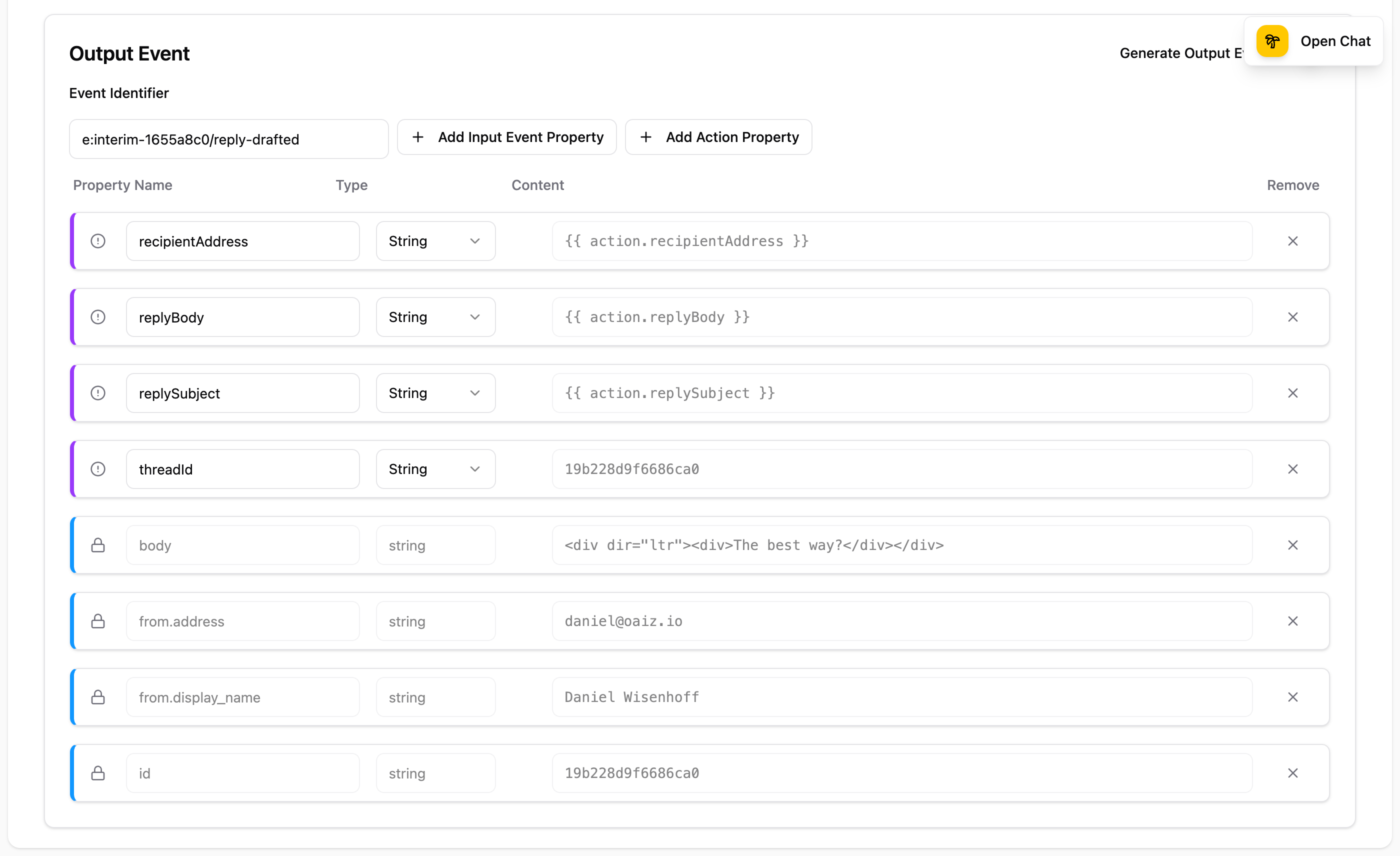Image resolution: width=1400 pixels, height=856 pixels.
Task: Open the type dropdown for threadId
Action: click(435, 468)
